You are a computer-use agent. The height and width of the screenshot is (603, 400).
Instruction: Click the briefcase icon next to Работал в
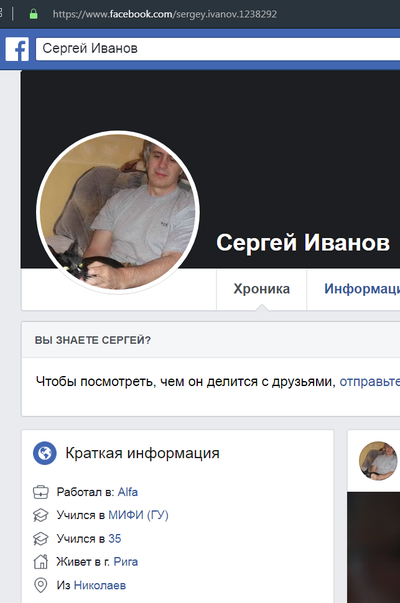[41, 492]
